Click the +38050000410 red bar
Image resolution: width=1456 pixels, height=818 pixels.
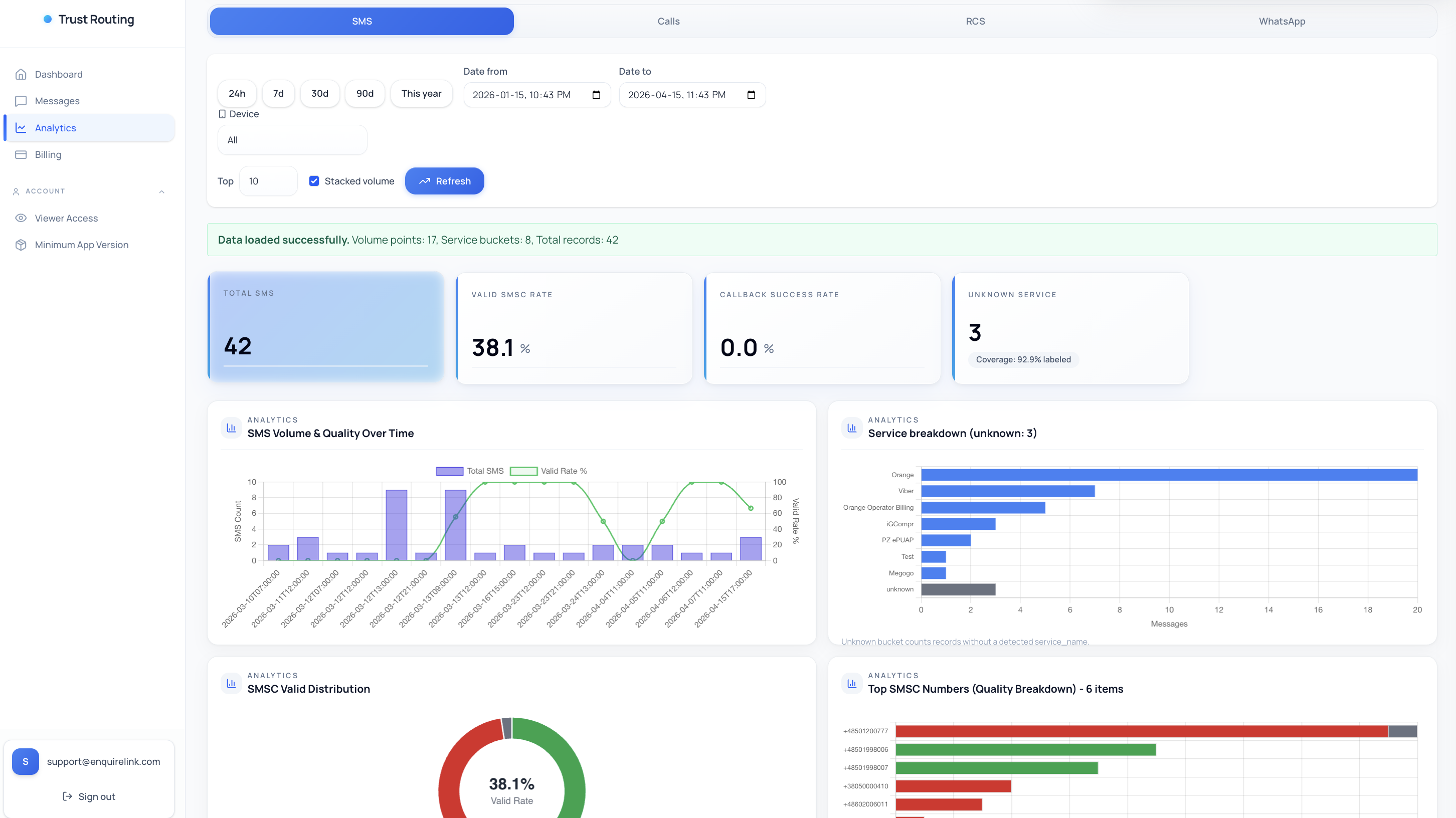click(x=954, y=786)
